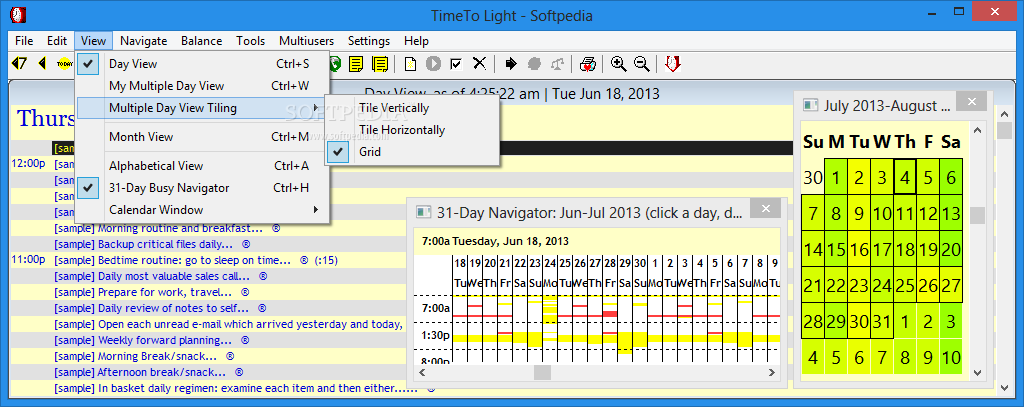Select July 4 in the calendar
The width and height of the screenshot is (1024, 407).
click(x=904, y=176)
